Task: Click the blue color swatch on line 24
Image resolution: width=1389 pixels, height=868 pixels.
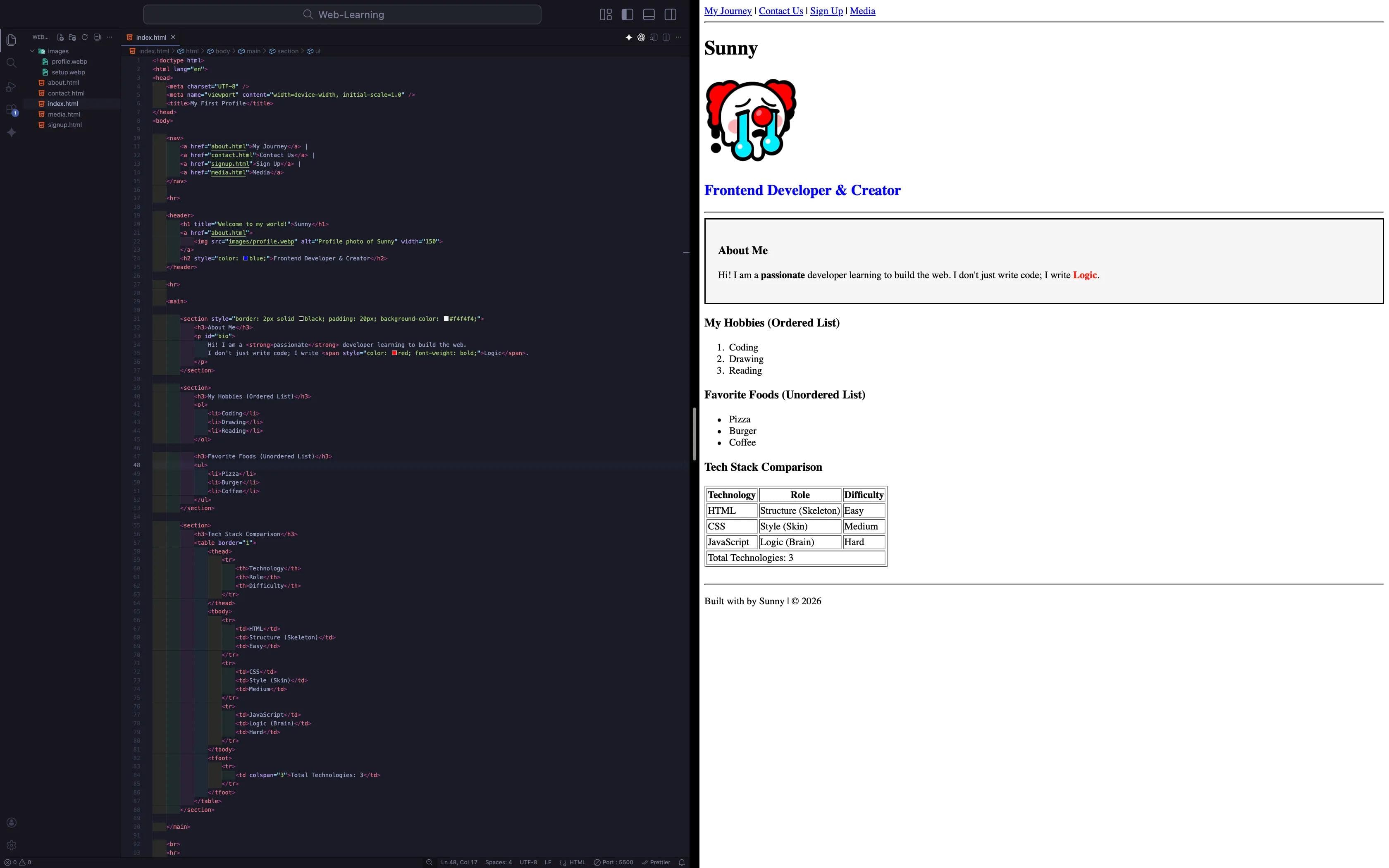Action: [x=246, y=258]
